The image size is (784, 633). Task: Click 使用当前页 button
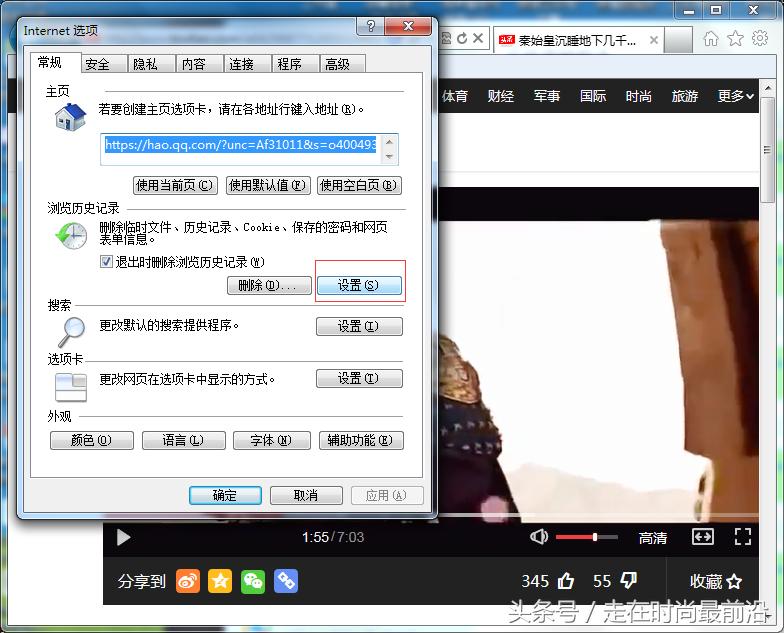[175, 186]
